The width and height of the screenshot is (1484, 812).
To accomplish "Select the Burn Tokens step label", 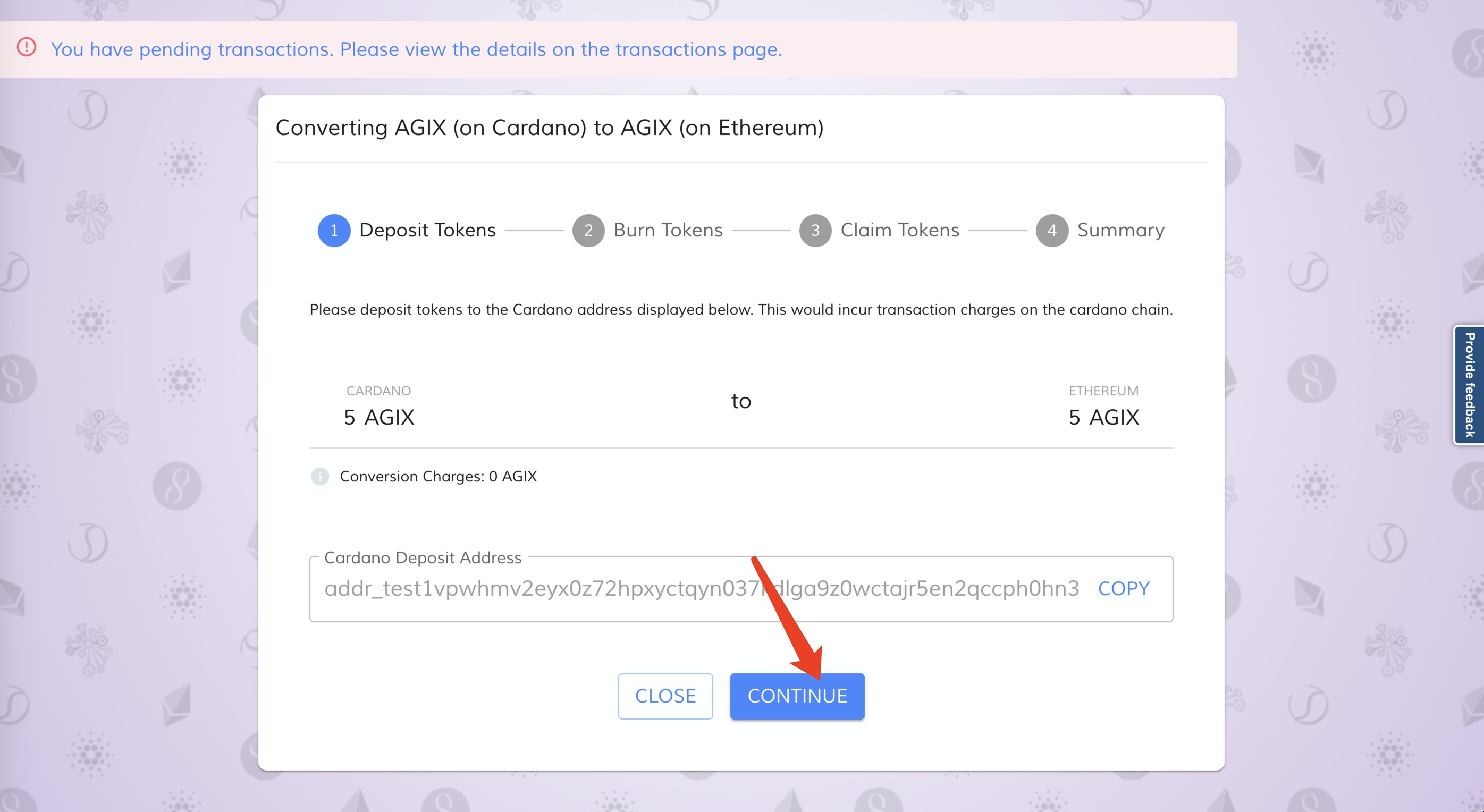I will tap(668, 230).
